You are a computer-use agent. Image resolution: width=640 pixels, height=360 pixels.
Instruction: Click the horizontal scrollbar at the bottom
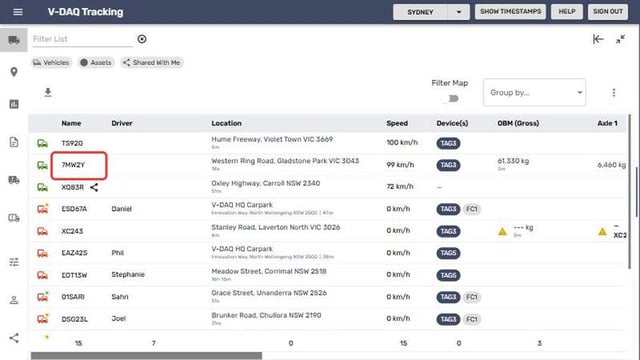pos(146,356)
